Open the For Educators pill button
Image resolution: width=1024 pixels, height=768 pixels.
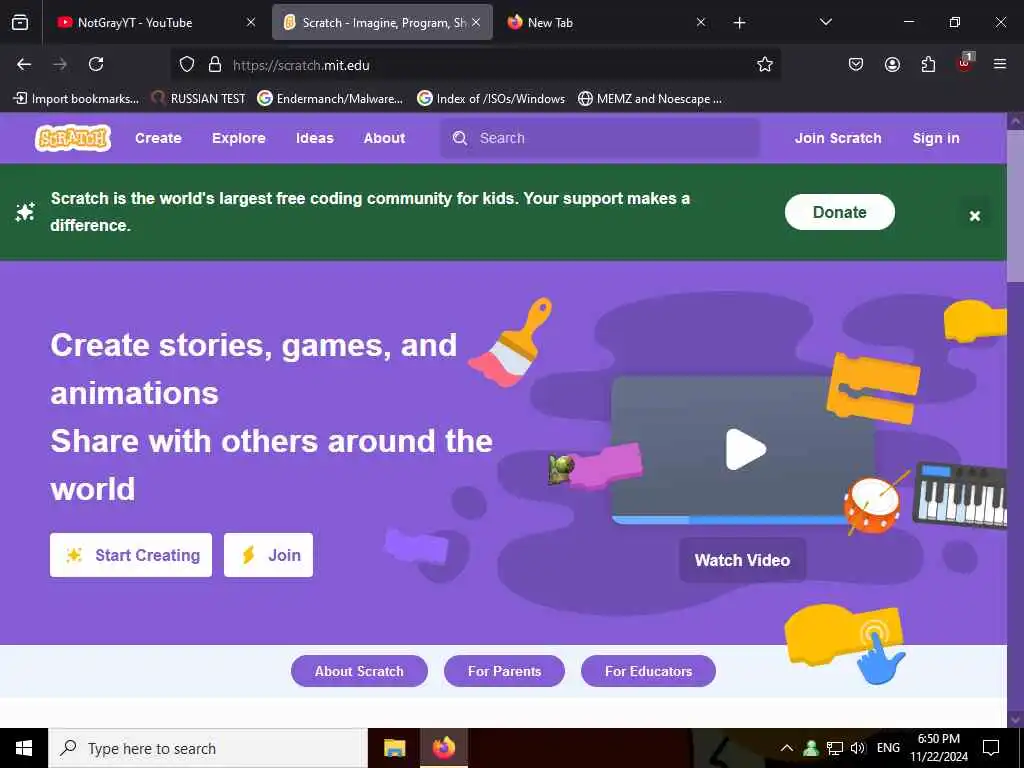(x=648, y=671)
